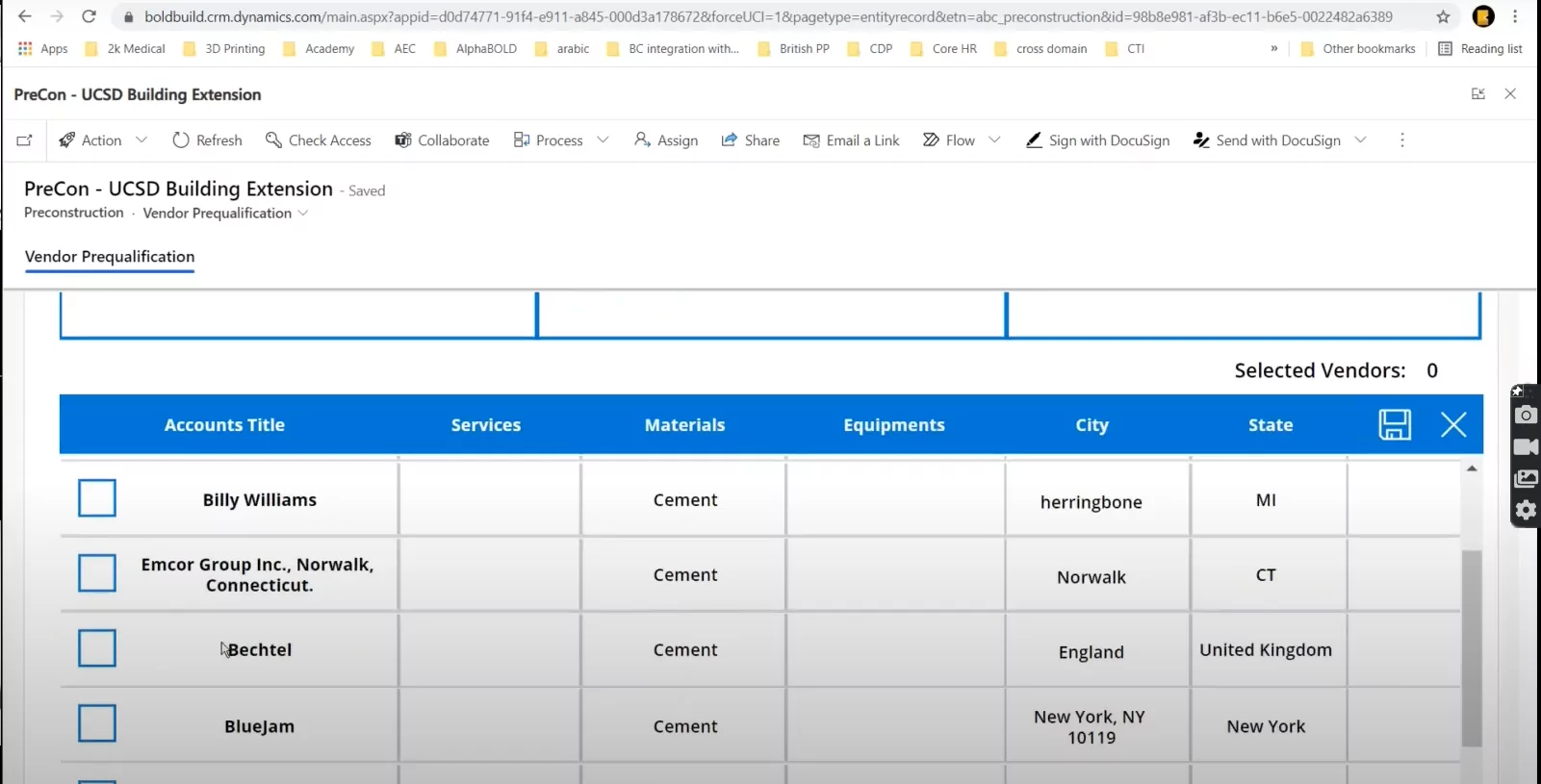
Task: Open the 2k Medical bookmark folder
Action: click(x=125, y=48)
